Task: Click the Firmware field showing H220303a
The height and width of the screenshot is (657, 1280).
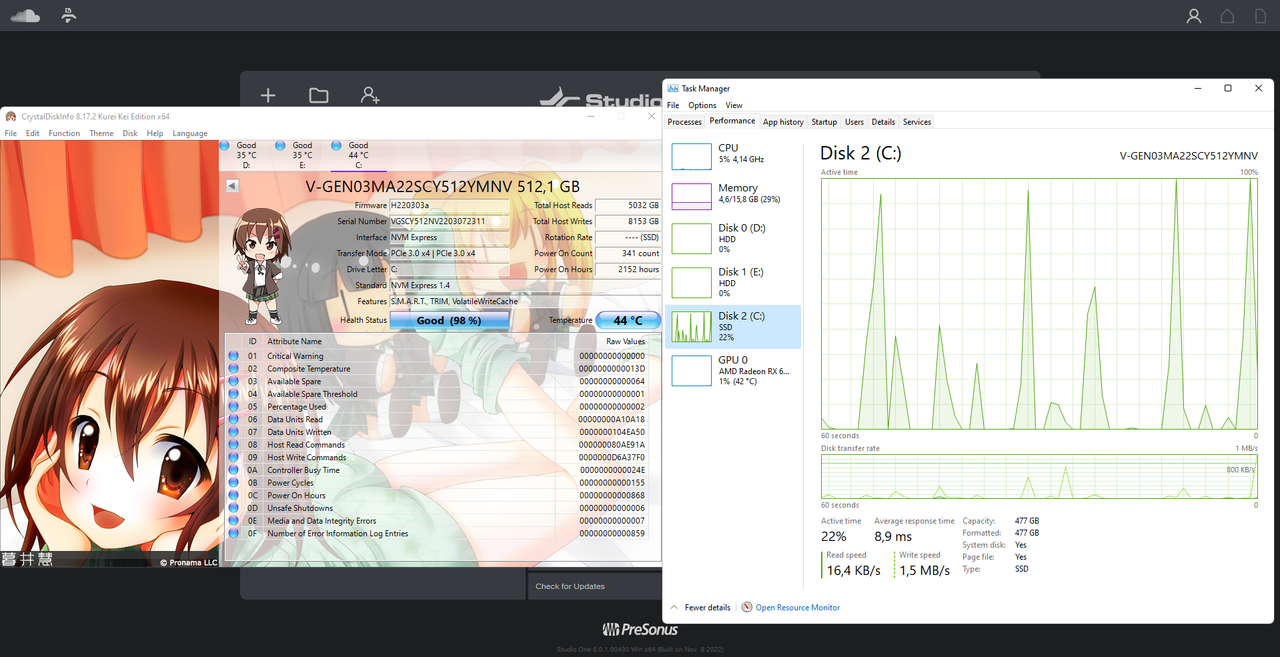Action: (449, 205)
